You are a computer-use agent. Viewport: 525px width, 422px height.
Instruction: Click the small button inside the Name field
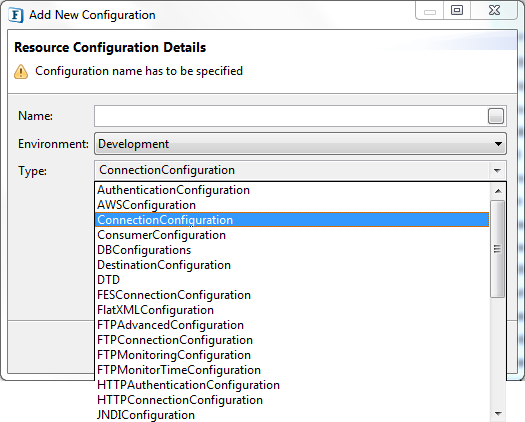496,116
